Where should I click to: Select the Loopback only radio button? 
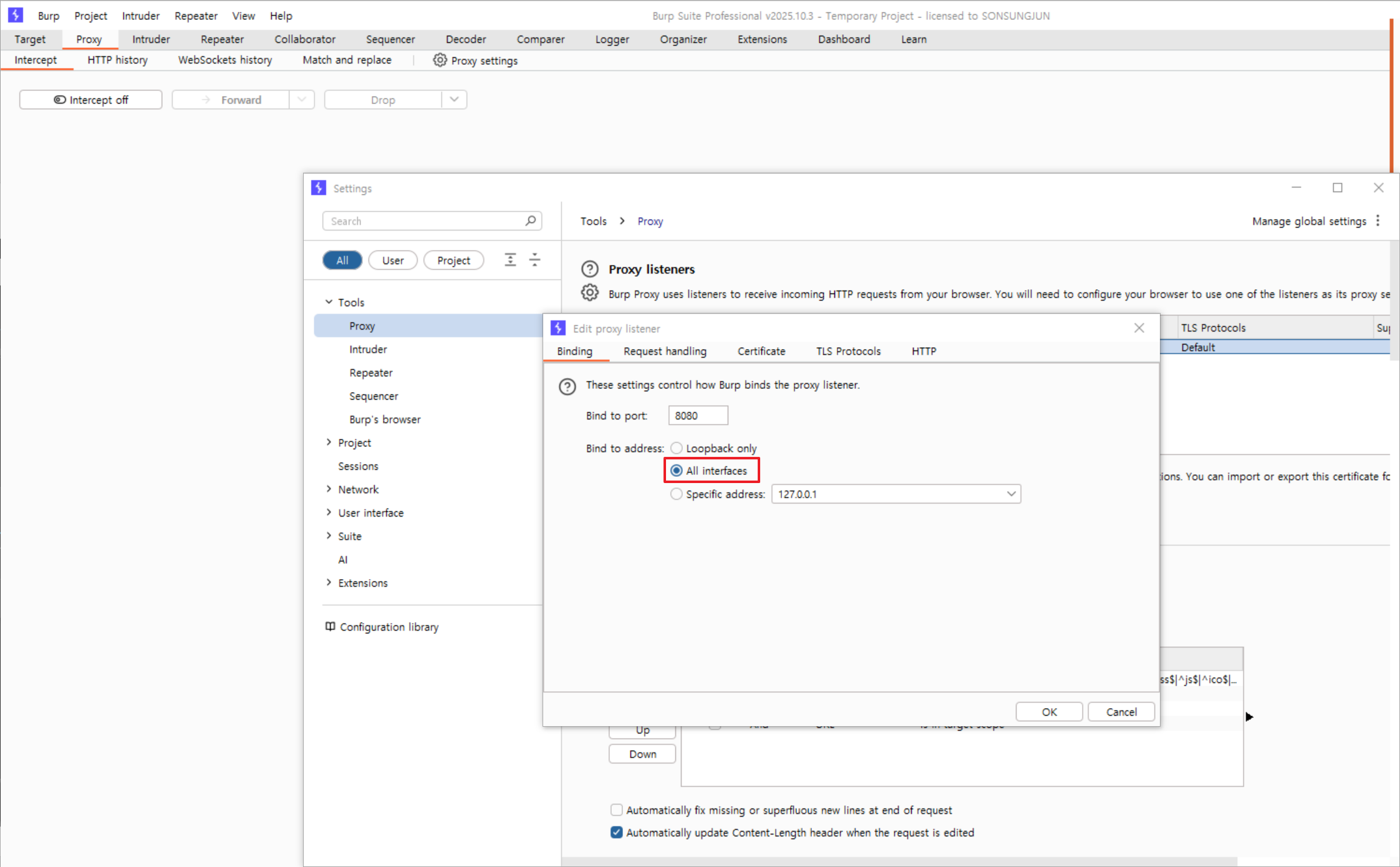click(676, 448)
